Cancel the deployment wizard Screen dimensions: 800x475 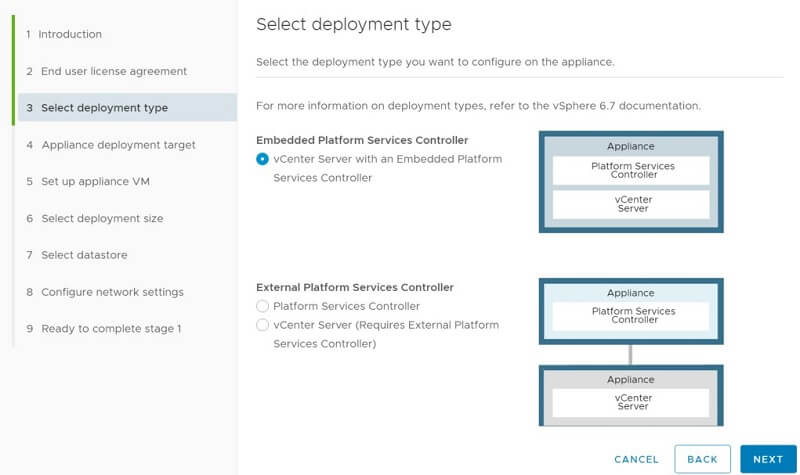tap(636, 459)
